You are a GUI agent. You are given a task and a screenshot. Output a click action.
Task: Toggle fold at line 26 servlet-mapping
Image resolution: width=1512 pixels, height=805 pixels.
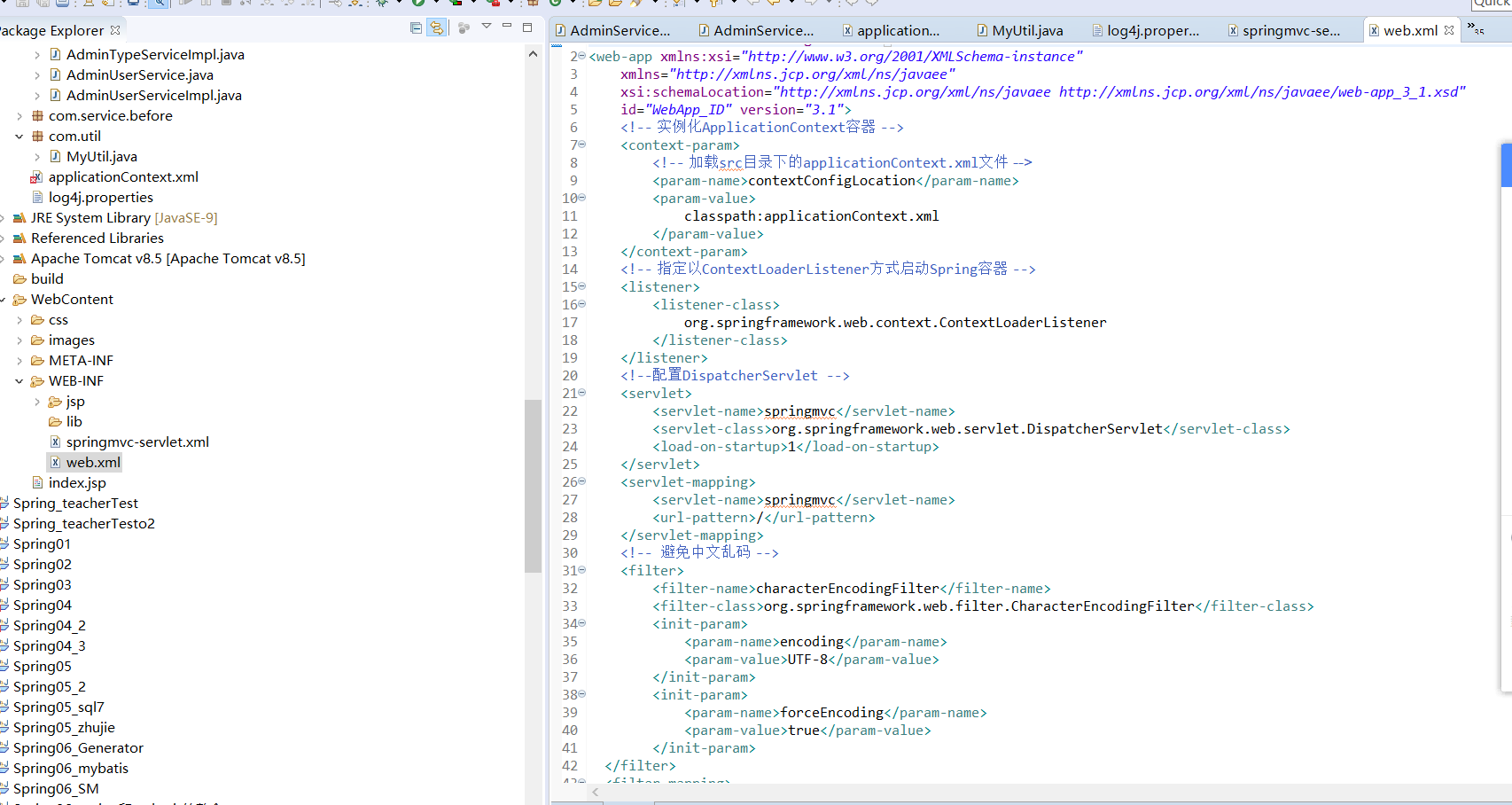coord(582,481)
